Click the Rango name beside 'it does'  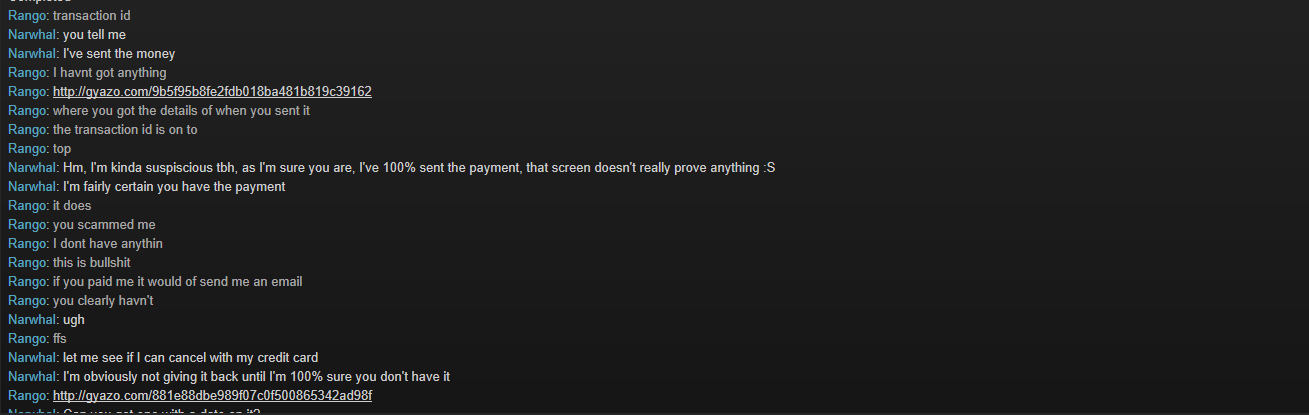(x=28, y=206)
